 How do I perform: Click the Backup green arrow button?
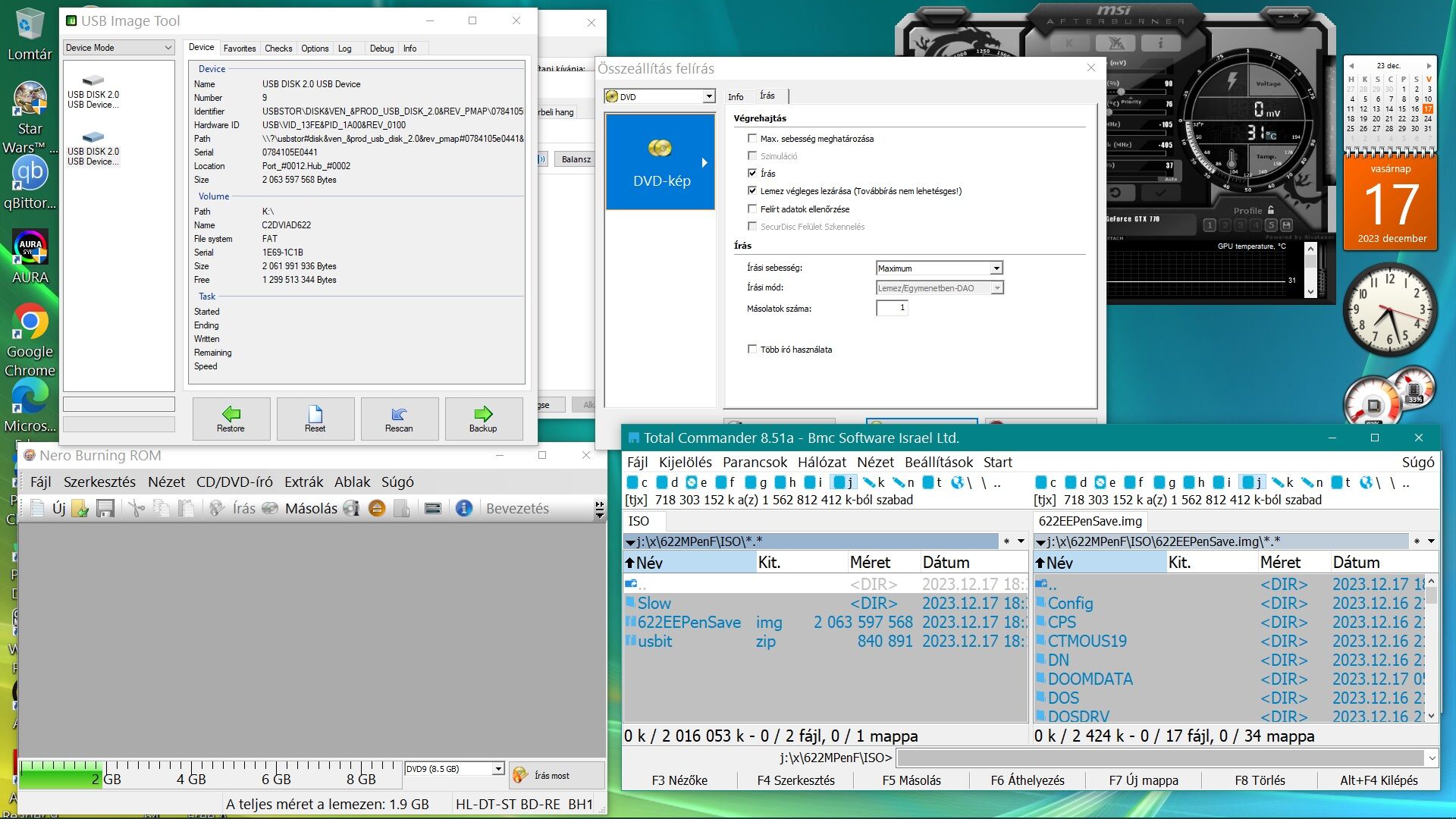(483, 419)
